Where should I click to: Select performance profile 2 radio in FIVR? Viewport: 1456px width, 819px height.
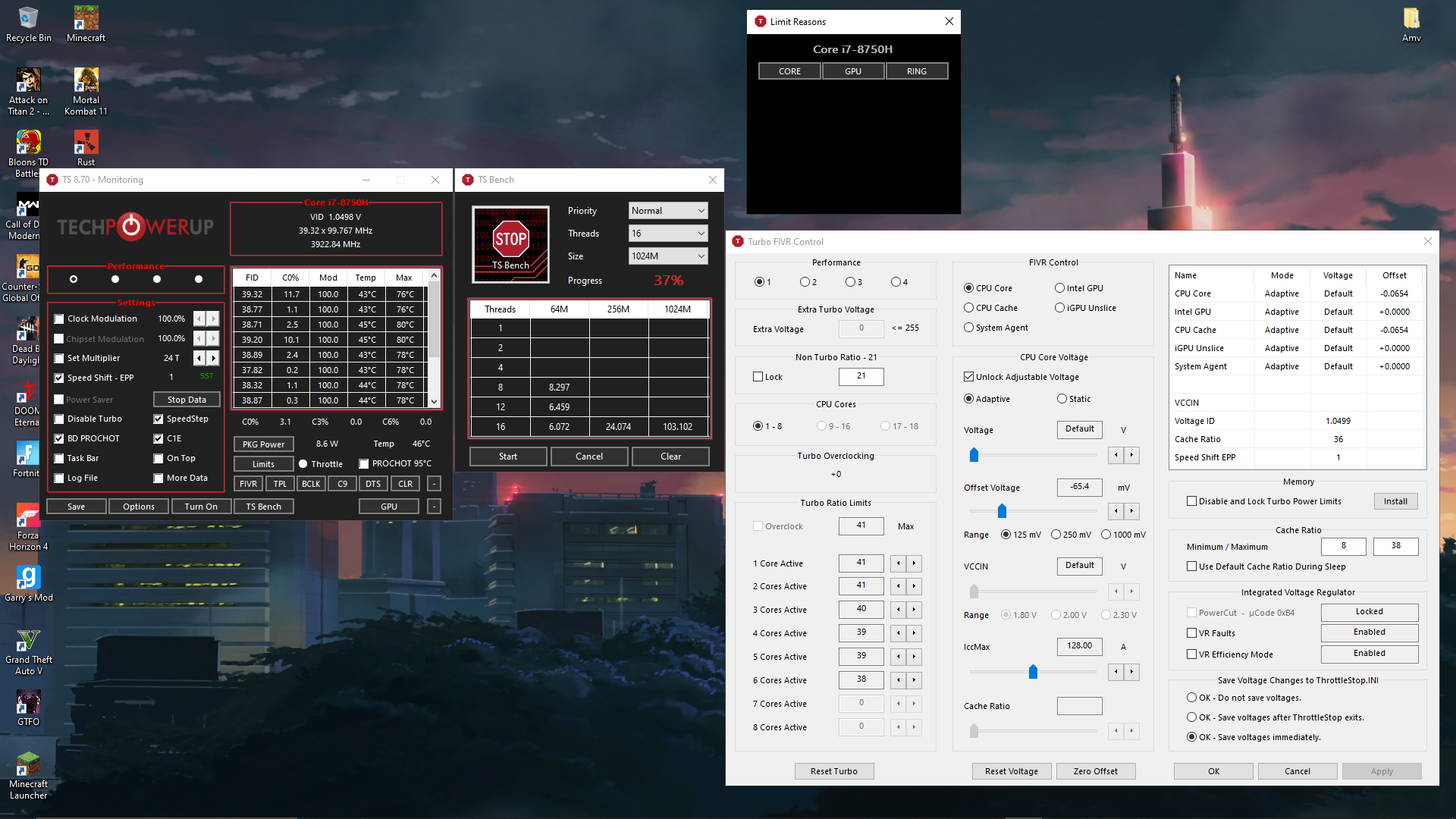[805, 282]
